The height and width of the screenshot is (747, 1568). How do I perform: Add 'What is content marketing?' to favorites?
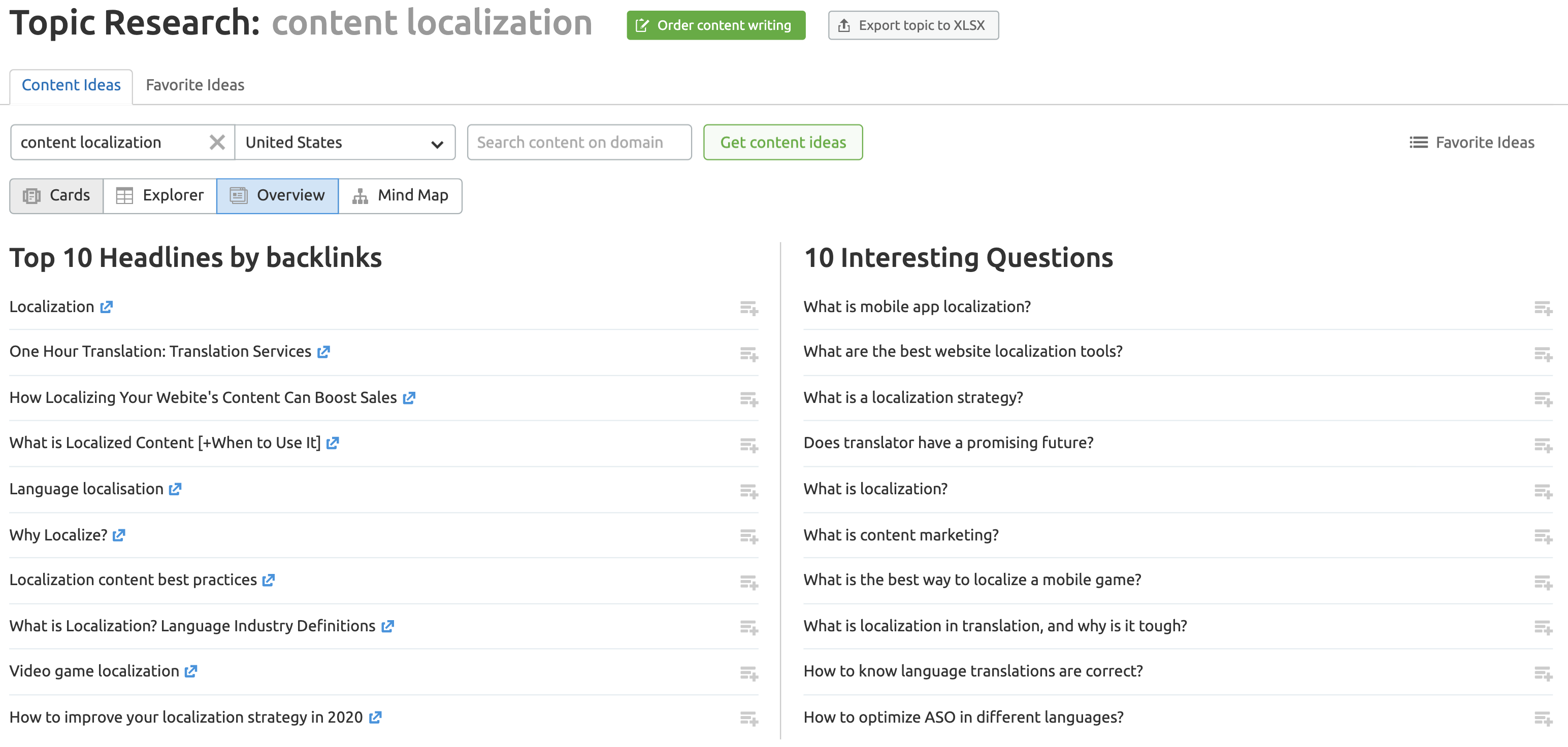1543,536
